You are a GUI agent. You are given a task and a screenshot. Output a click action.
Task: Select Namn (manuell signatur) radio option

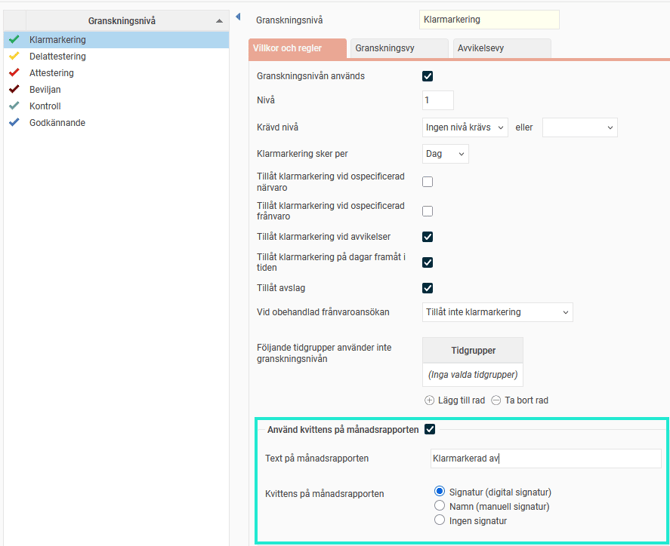pyautogui.click(x=440, y=506)
